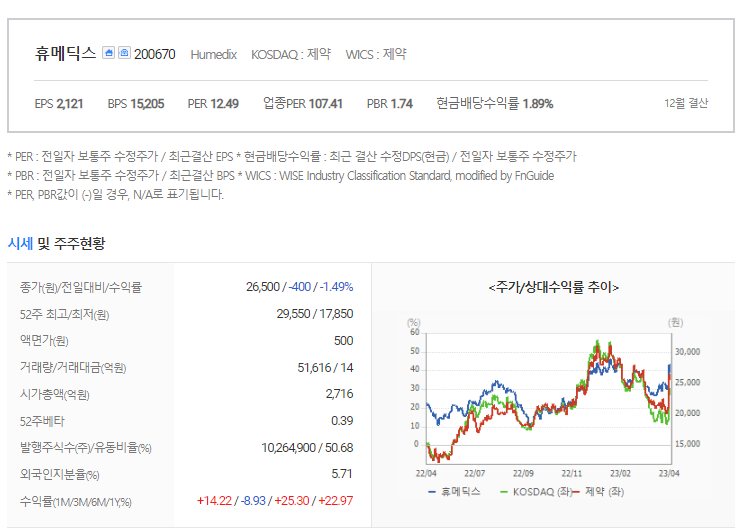The width and height of the screenshot is (741, 530).
Task: Click the +22.97 one-year return
Action: coord(336,501)
